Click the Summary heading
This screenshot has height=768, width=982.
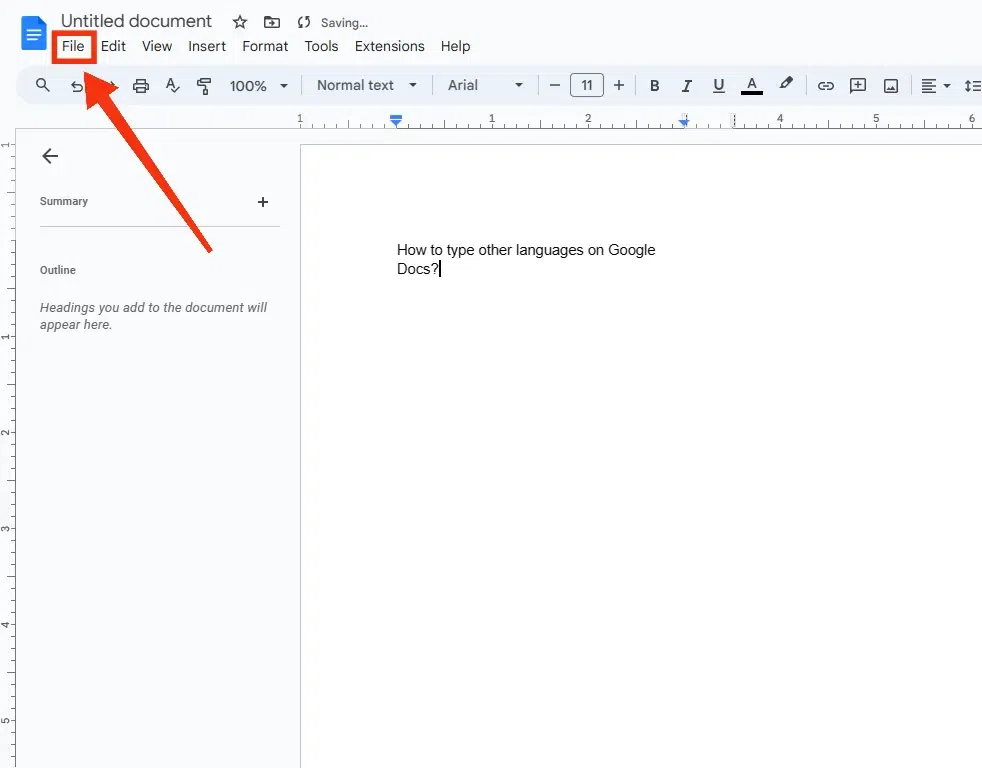(x=64, y=201)
